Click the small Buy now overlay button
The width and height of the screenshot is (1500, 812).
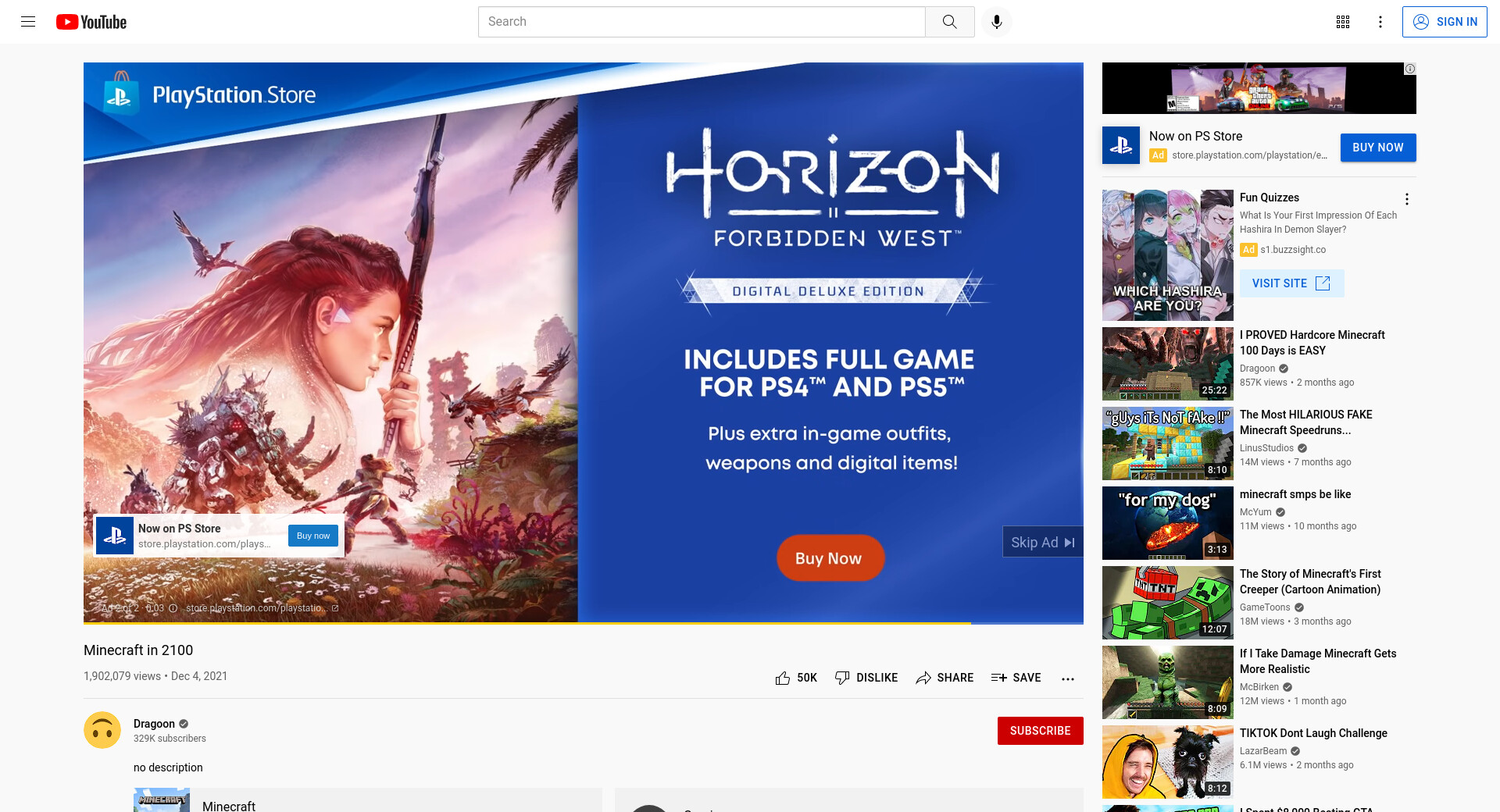(313, 536)
